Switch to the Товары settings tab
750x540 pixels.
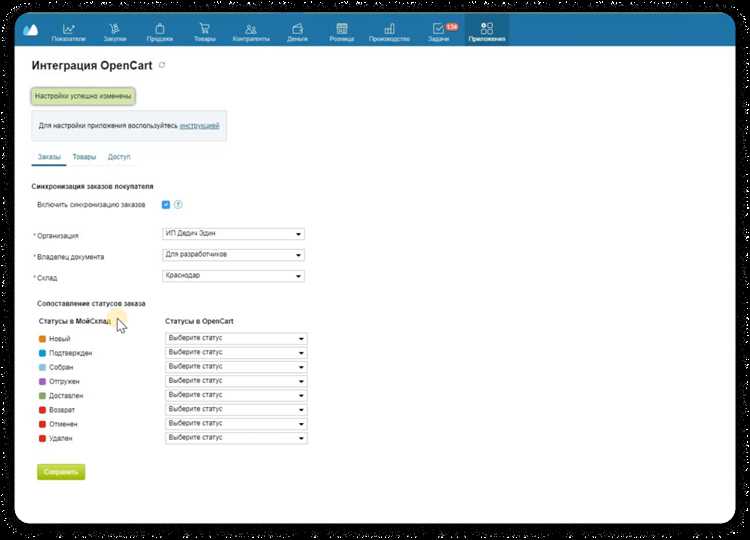point(84,157)
